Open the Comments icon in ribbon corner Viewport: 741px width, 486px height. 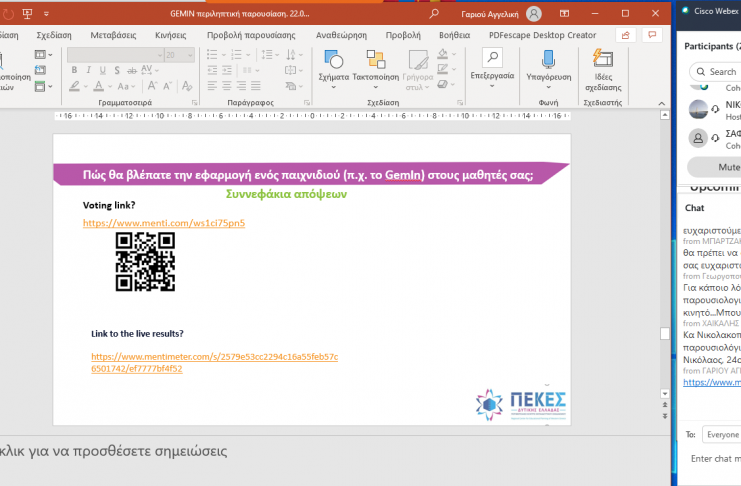point(652,34)
